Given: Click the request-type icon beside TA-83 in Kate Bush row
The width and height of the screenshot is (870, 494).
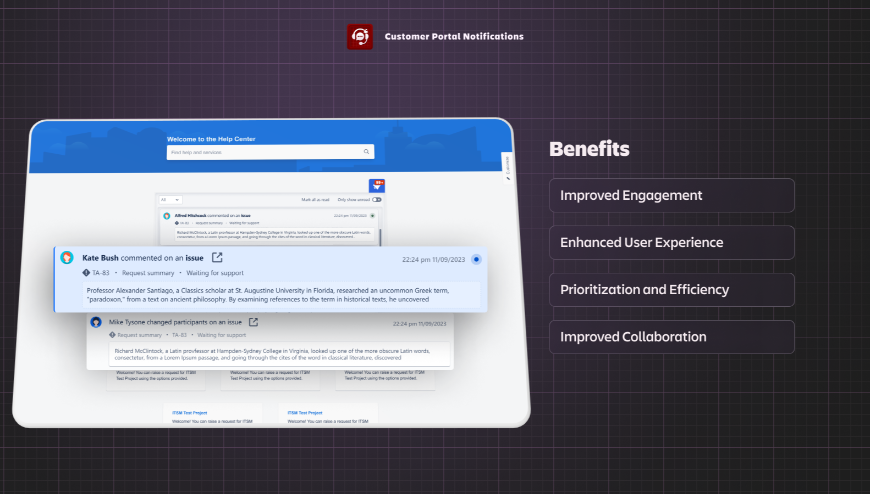Looking at the screenshot, I should tap(86, 273).
